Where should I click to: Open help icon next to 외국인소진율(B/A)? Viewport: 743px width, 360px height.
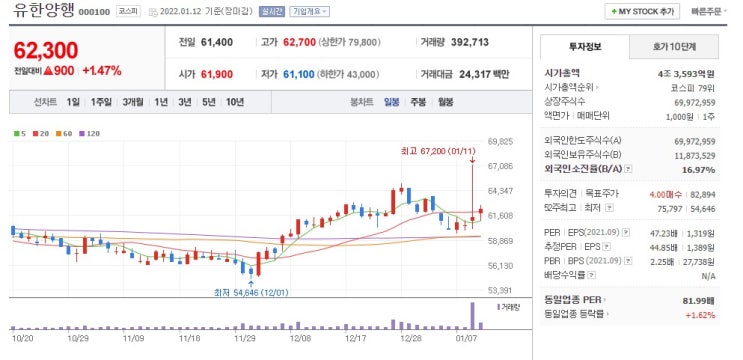point(627,169)
